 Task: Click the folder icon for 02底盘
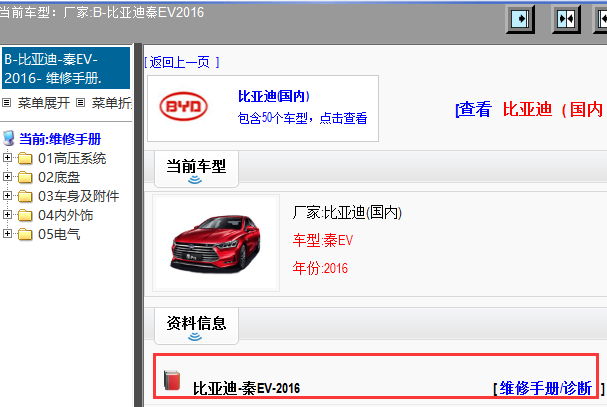pos(25,177)
